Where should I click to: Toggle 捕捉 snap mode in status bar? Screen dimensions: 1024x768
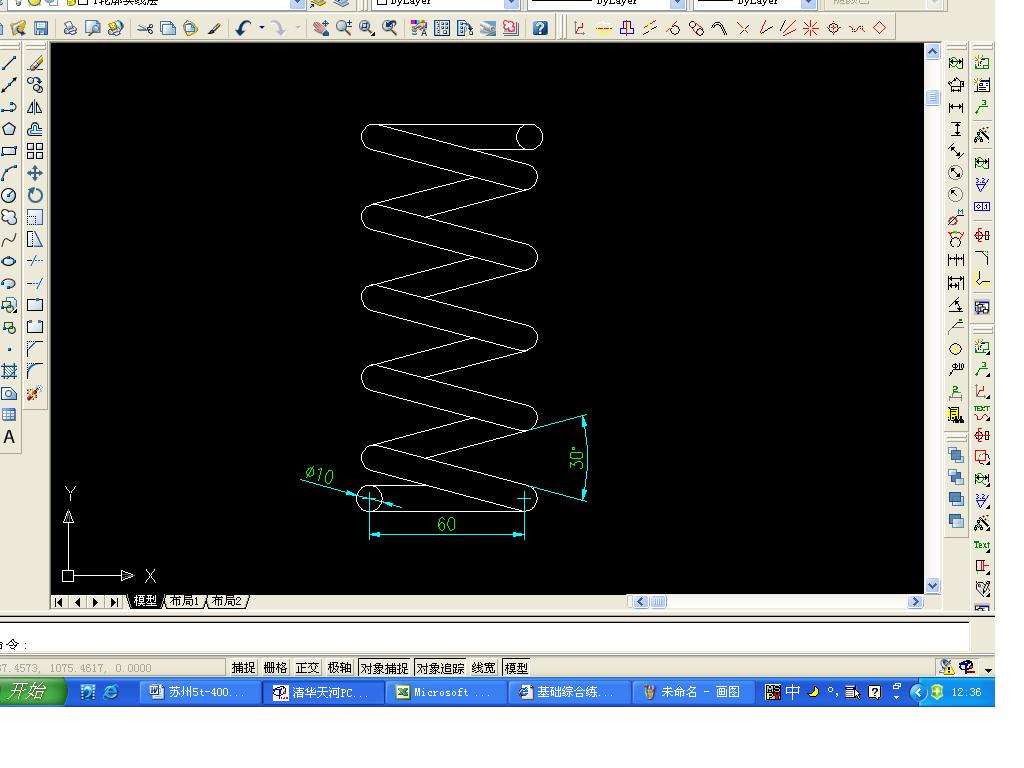pos(243,667)
